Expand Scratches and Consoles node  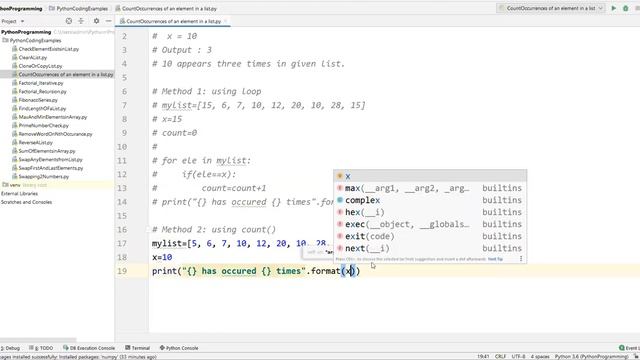click(x=26, y=202)
